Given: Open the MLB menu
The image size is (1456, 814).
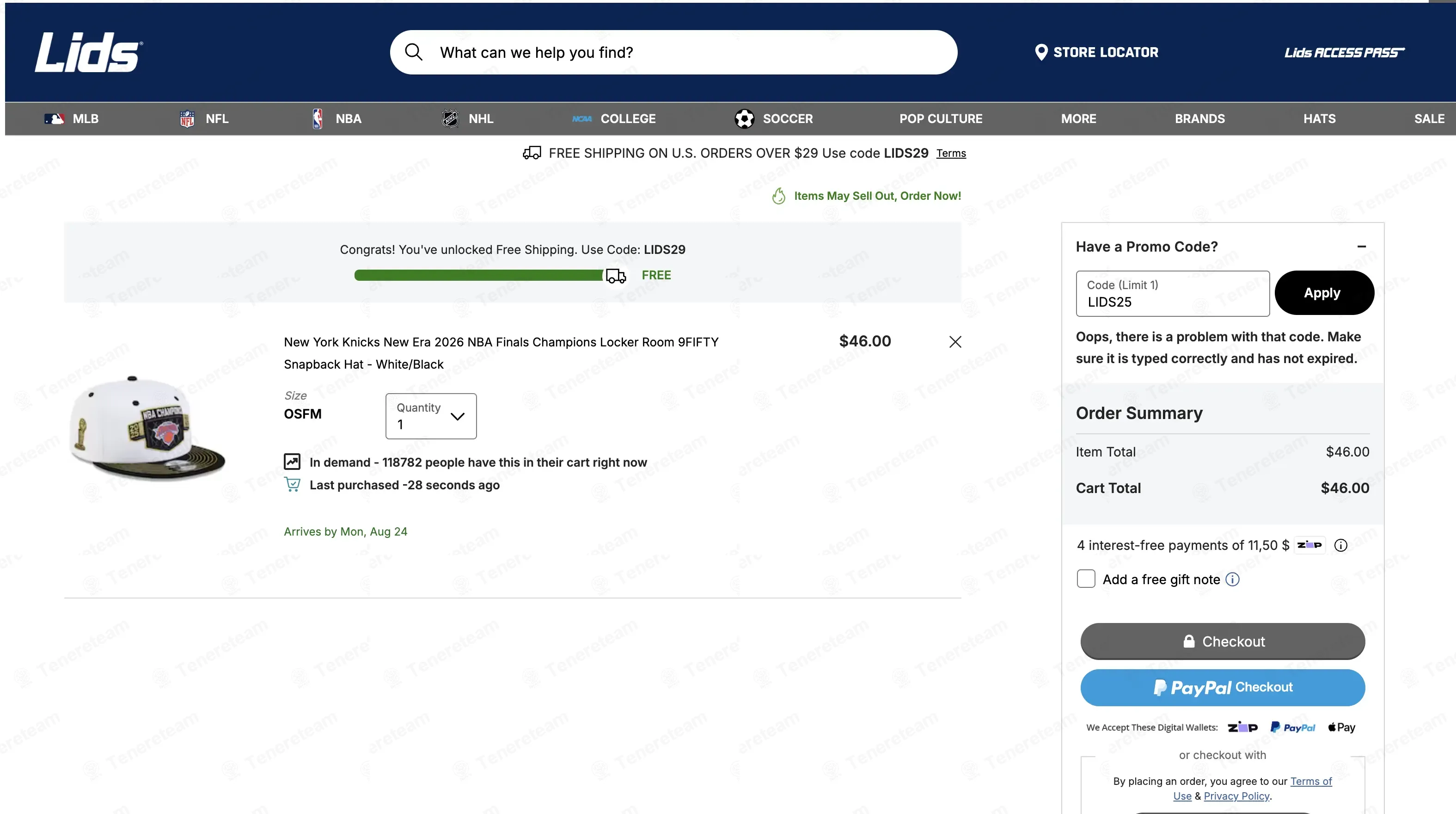Looking at the screenshot, I should point(72,119).
